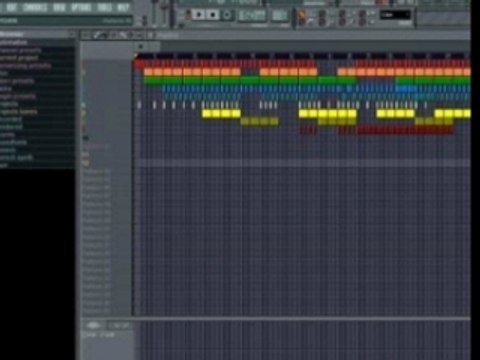Open the HELP menu

[123, 7]
